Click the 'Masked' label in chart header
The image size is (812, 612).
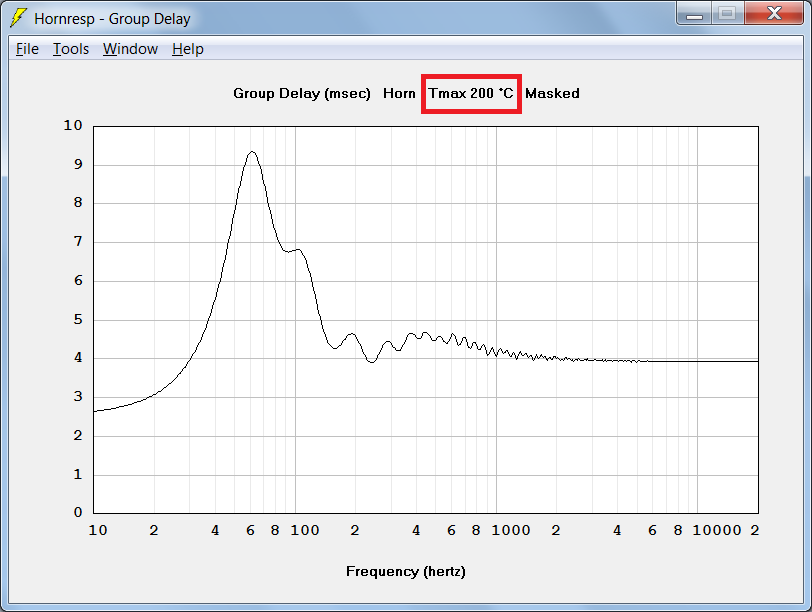tap(552, 94)
